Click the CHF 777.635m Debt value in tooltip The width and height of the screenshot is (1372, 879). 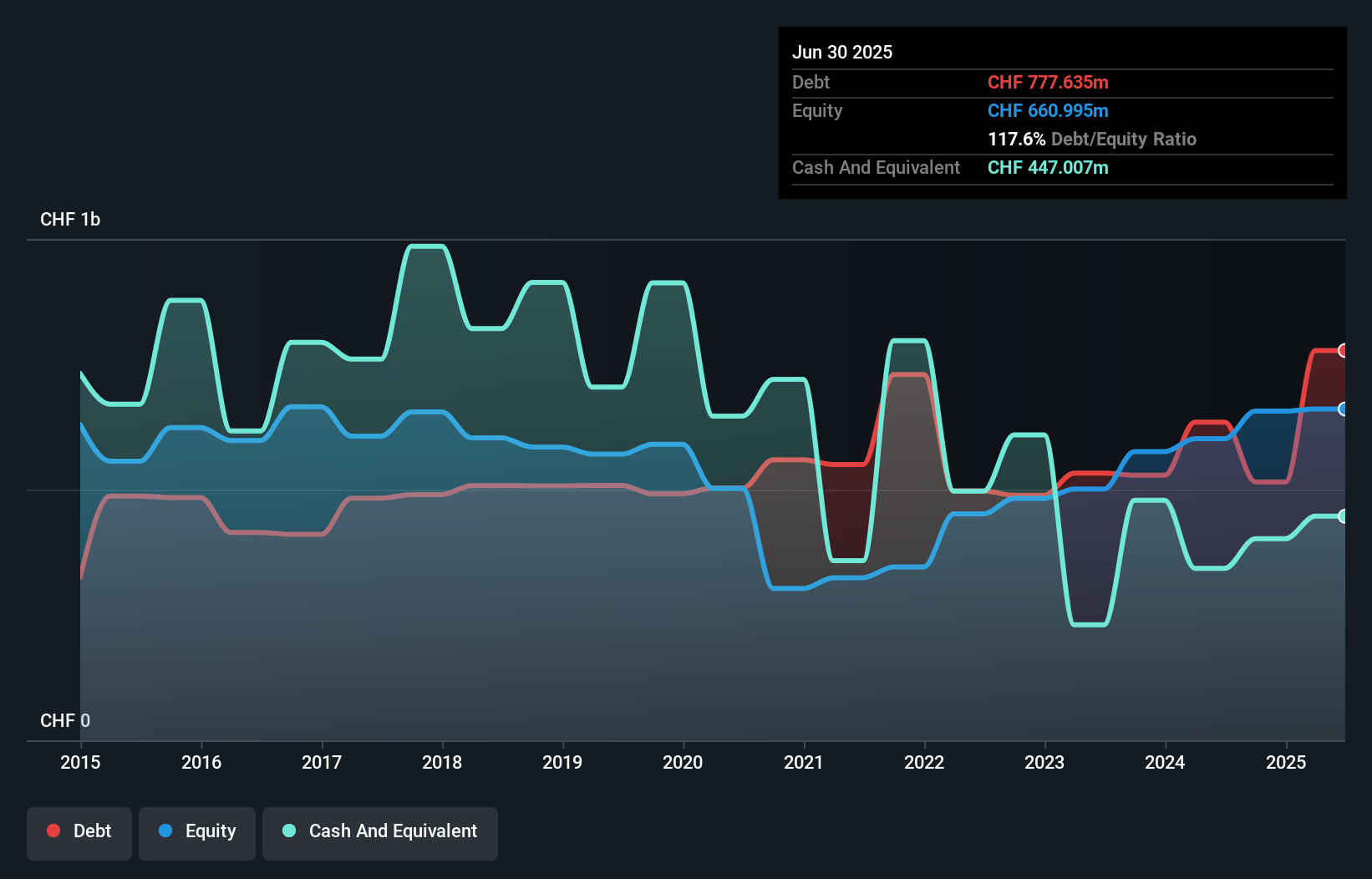[1048, 82]
